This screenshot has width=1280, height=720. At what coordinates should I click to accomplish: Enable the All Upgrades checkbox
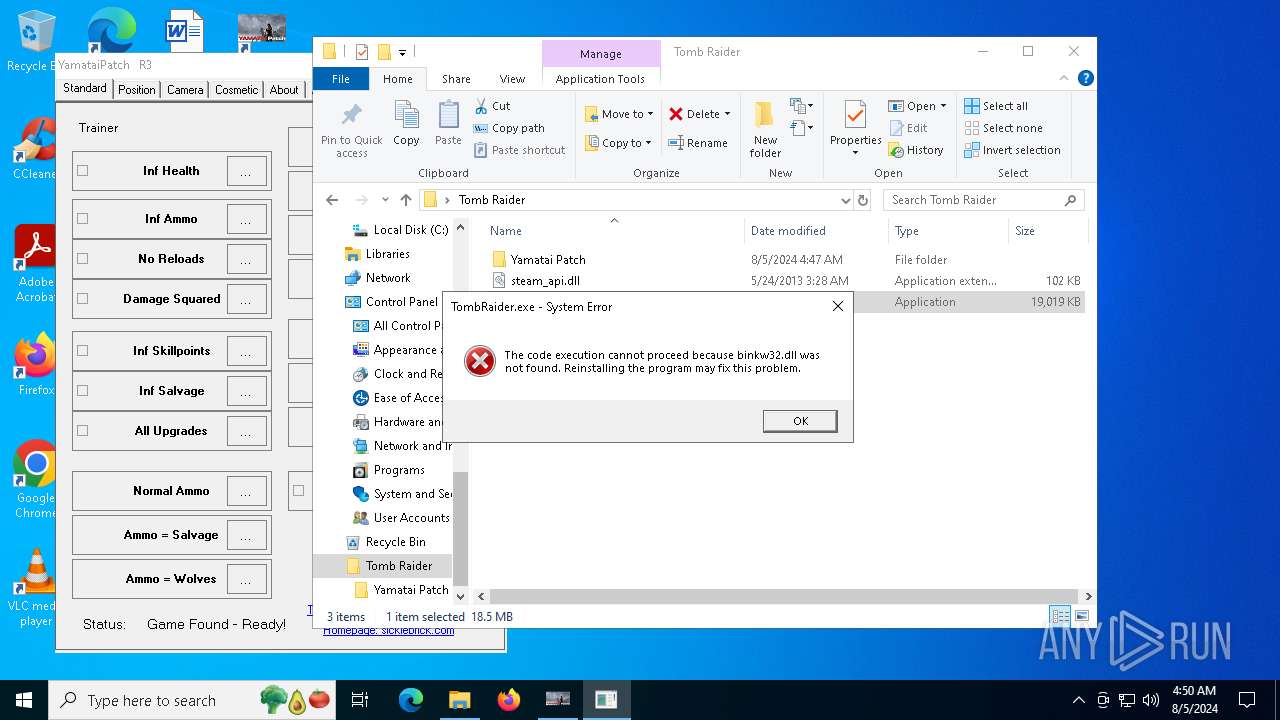pos(82,431)
